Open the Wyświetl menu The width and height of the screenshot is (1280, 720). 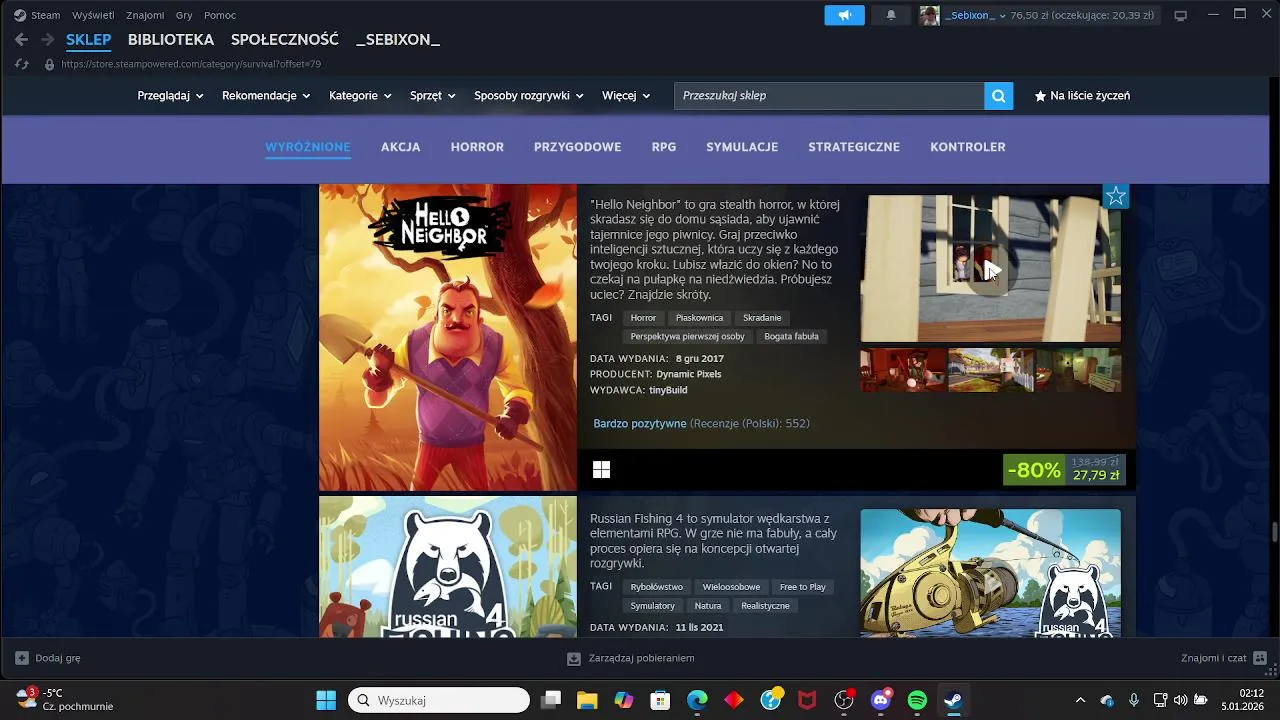click(93, 15)
